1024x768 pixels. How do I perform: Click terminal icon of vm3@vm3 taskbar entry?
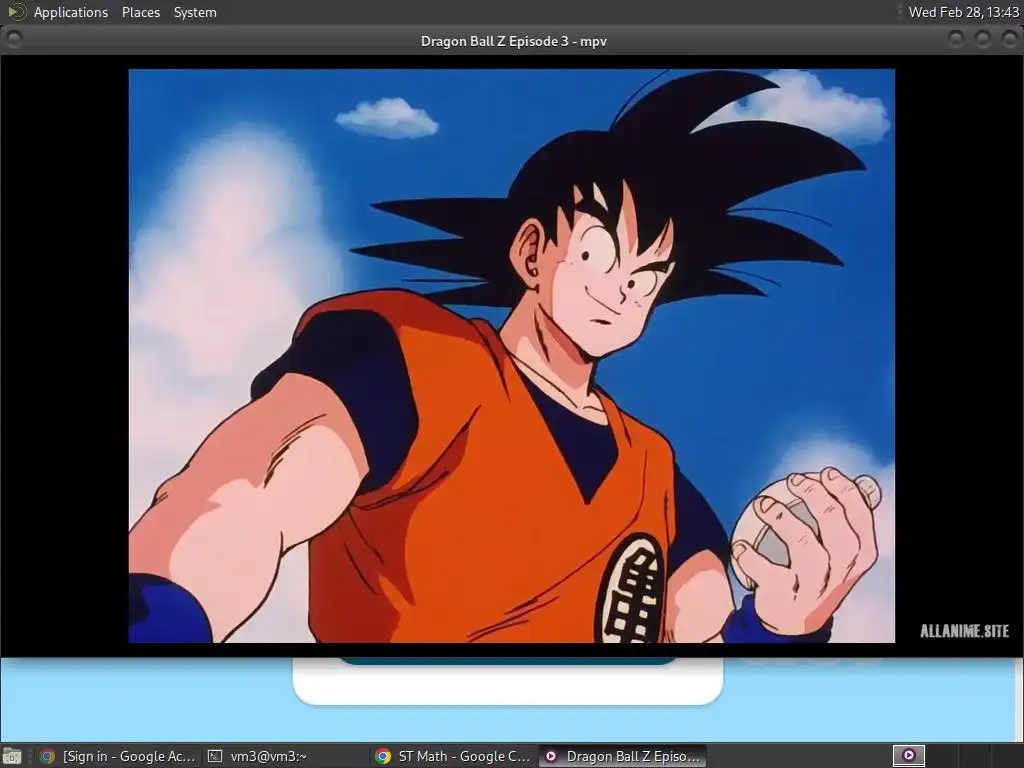coord(215,756)
